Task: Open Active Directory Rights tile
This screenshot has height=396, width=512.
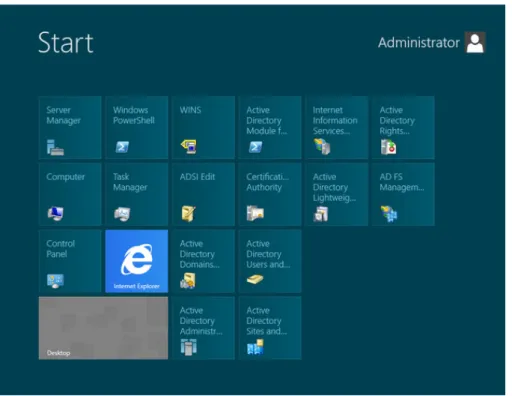Action: (403, 127)
